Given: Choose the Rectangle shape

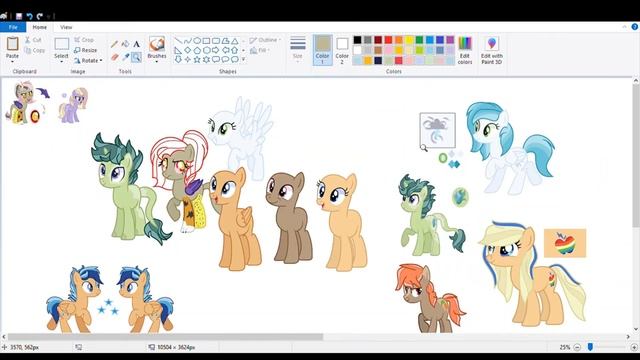Looking at the screenshot, I should click(x=206, y=41).
